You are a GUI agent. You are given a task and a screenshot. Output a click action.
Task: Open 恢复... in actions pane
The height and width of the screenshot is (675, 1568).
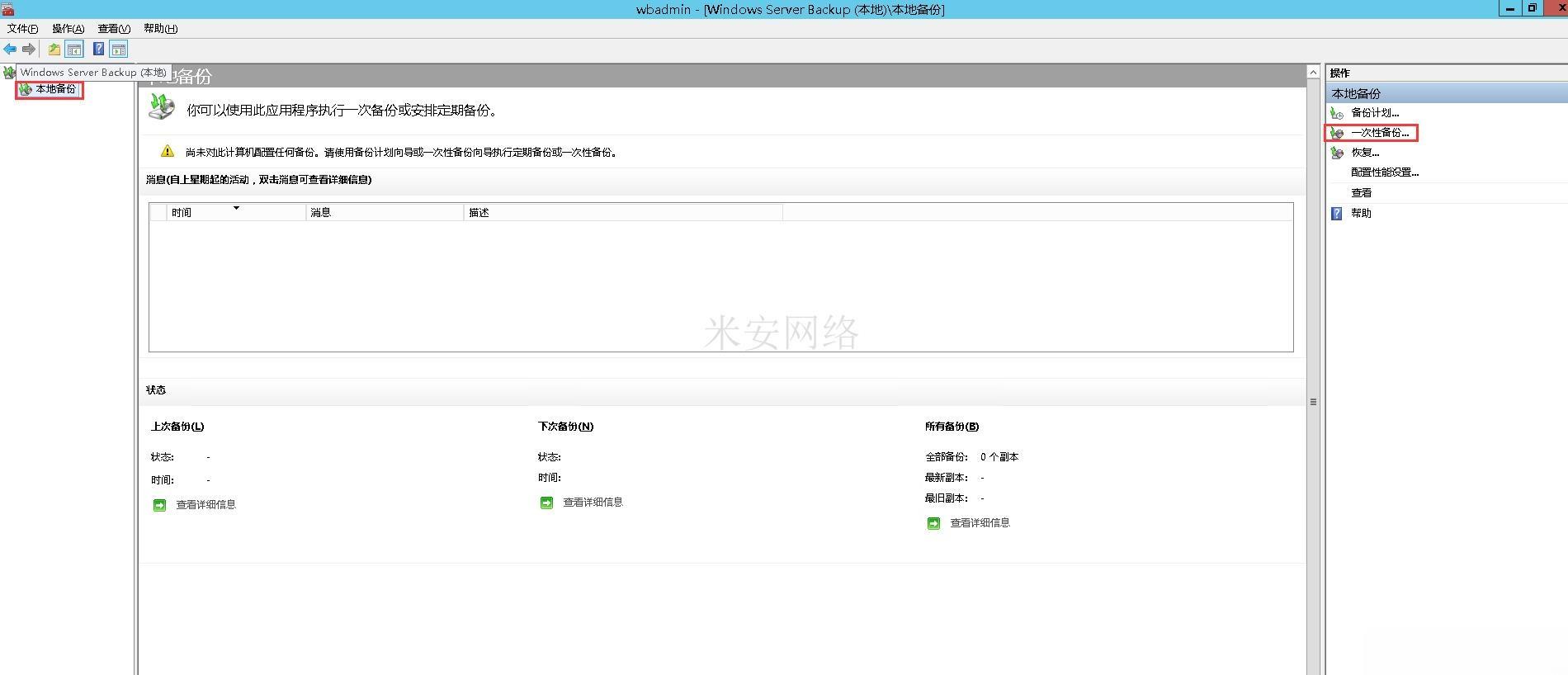coord(1365,153)
